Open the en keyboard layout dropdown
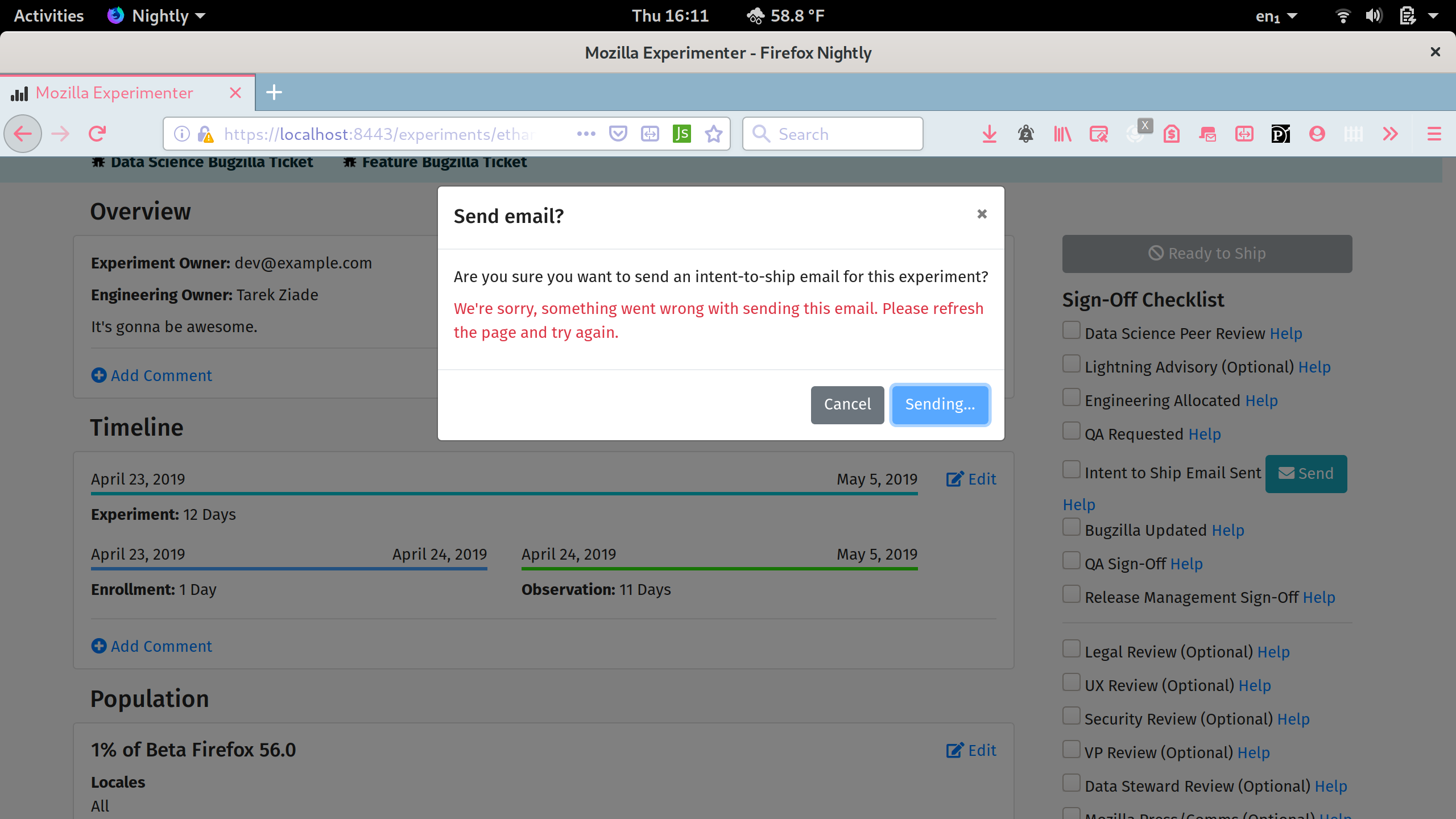The width and height of the screenshot is (1456, 819). click(1276, 16)
